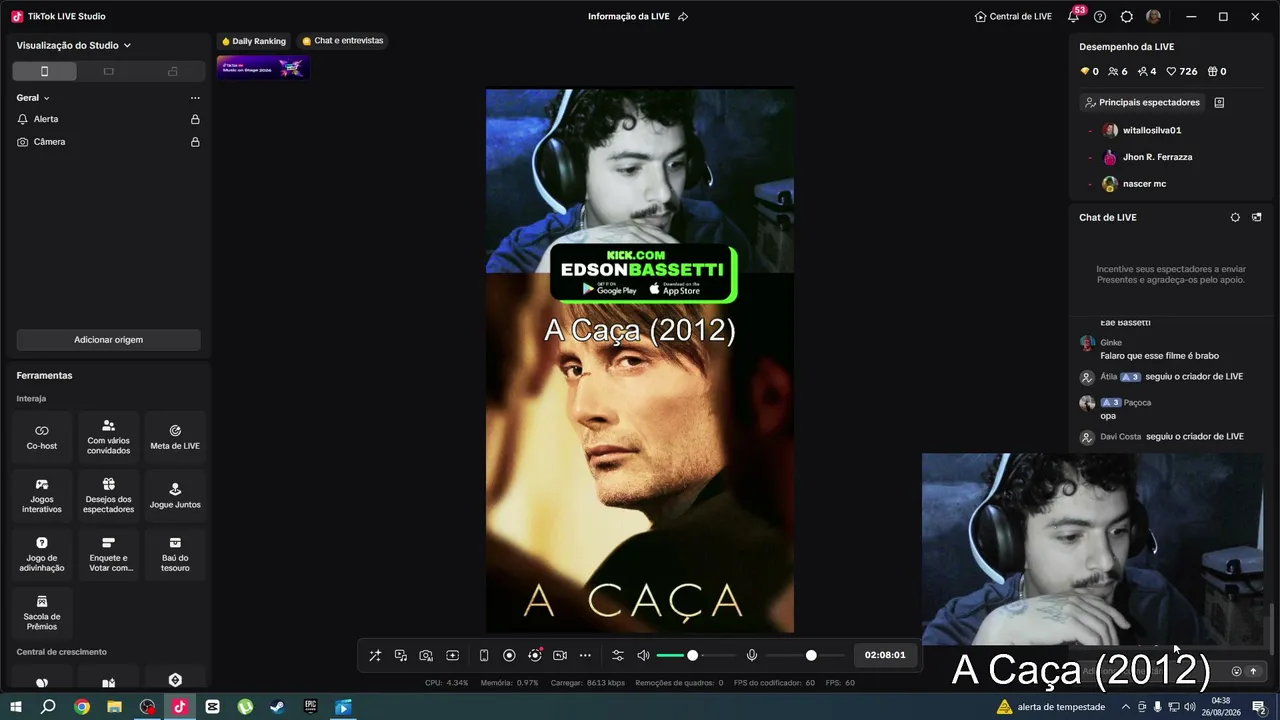Click the share arrow next to Informação da LIVE

pos(683,16)
